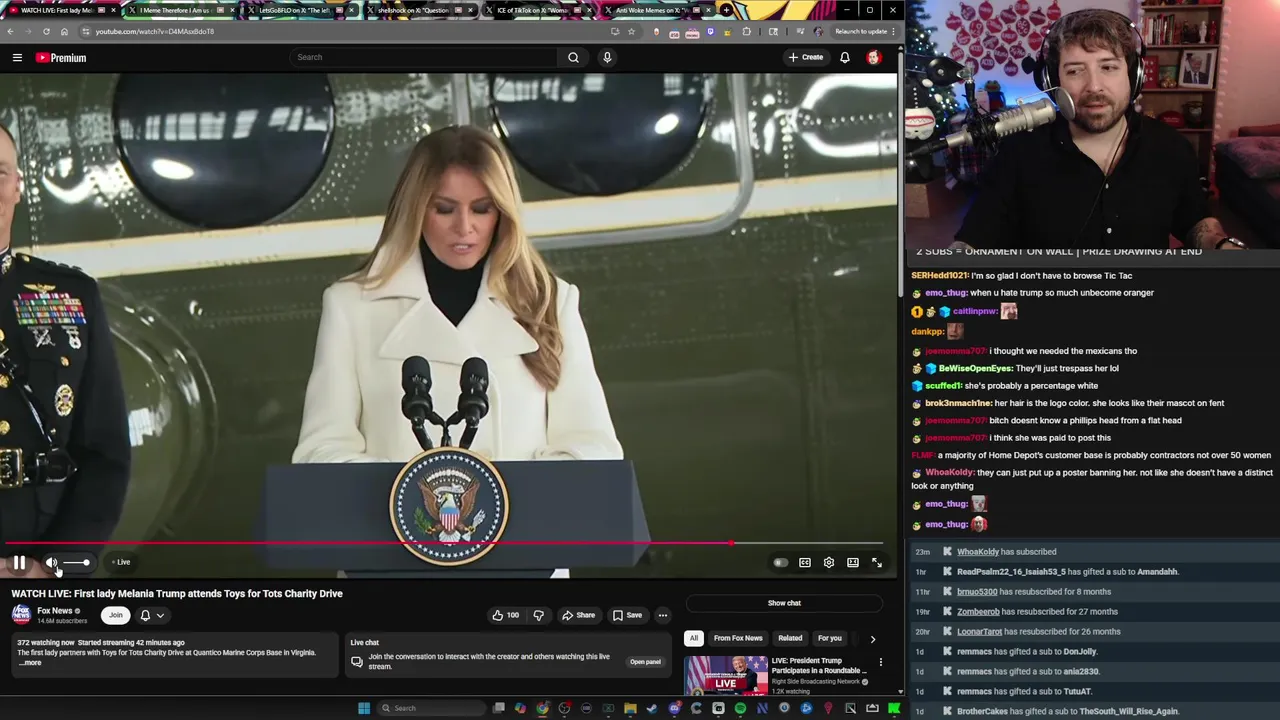
Task: Select the For you filter chip
Action: (830, 638)
